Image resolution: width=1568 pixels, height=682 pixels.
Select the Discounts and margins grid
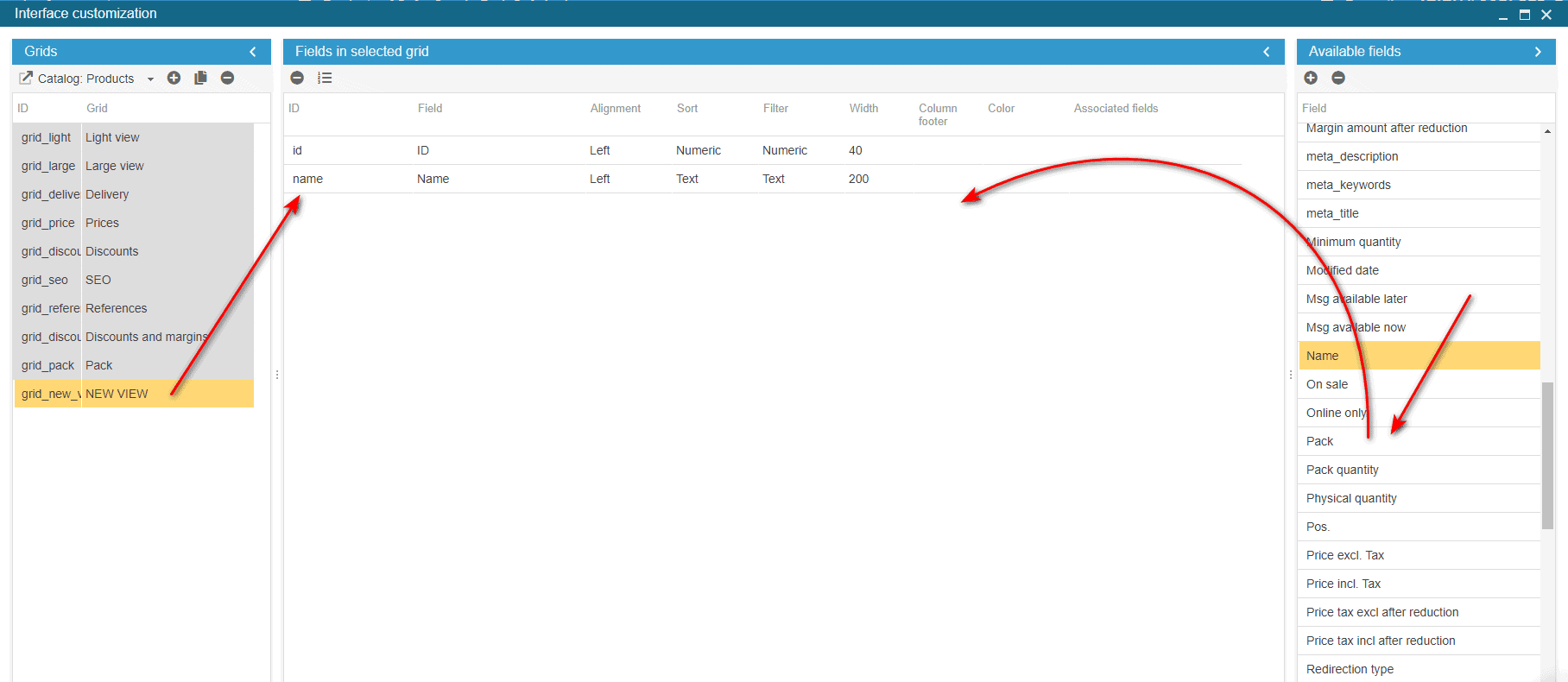coord(146,337)
